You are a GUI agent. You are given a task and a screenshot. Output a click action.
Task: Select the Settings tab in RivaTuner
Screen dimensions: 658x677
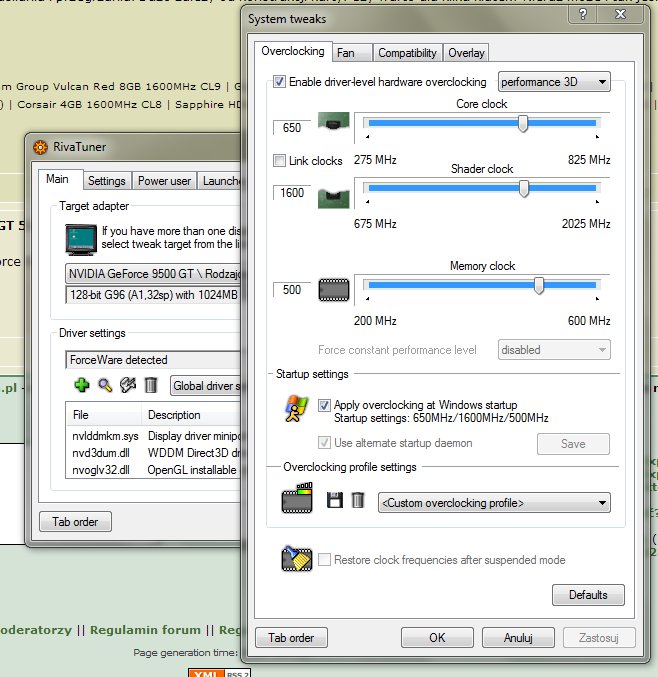coord(107,180)
